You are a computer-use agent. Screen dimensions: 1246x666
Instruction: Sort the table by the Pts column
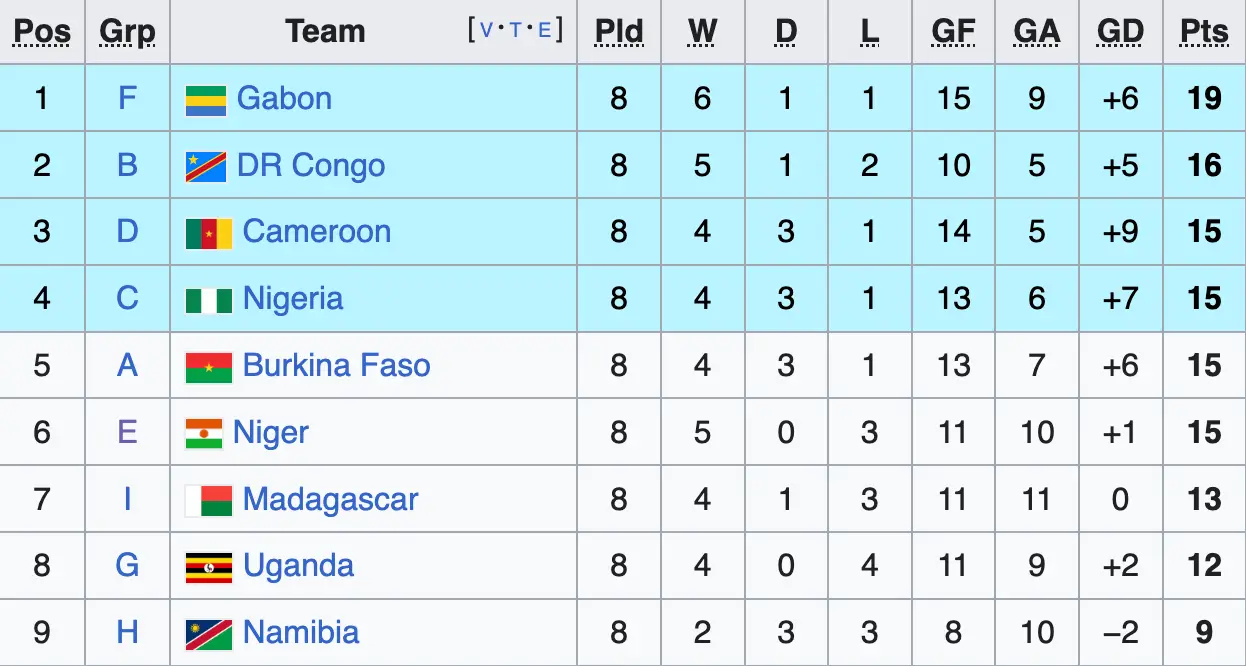tap(1204, 31)
